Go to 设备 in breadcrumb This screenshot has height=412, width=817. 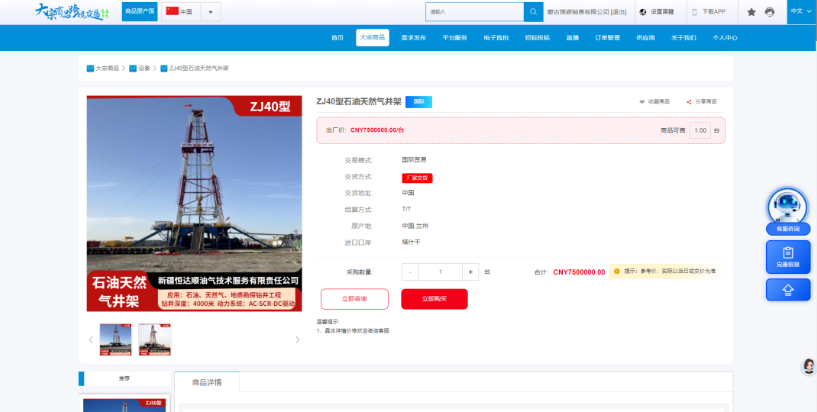pyautogui.click(x=144, y=68)
